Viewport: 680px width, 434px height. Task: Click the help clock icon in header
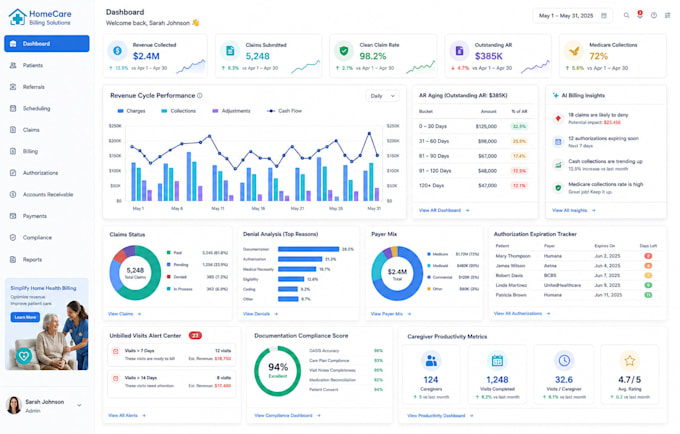tap(654, 15)
